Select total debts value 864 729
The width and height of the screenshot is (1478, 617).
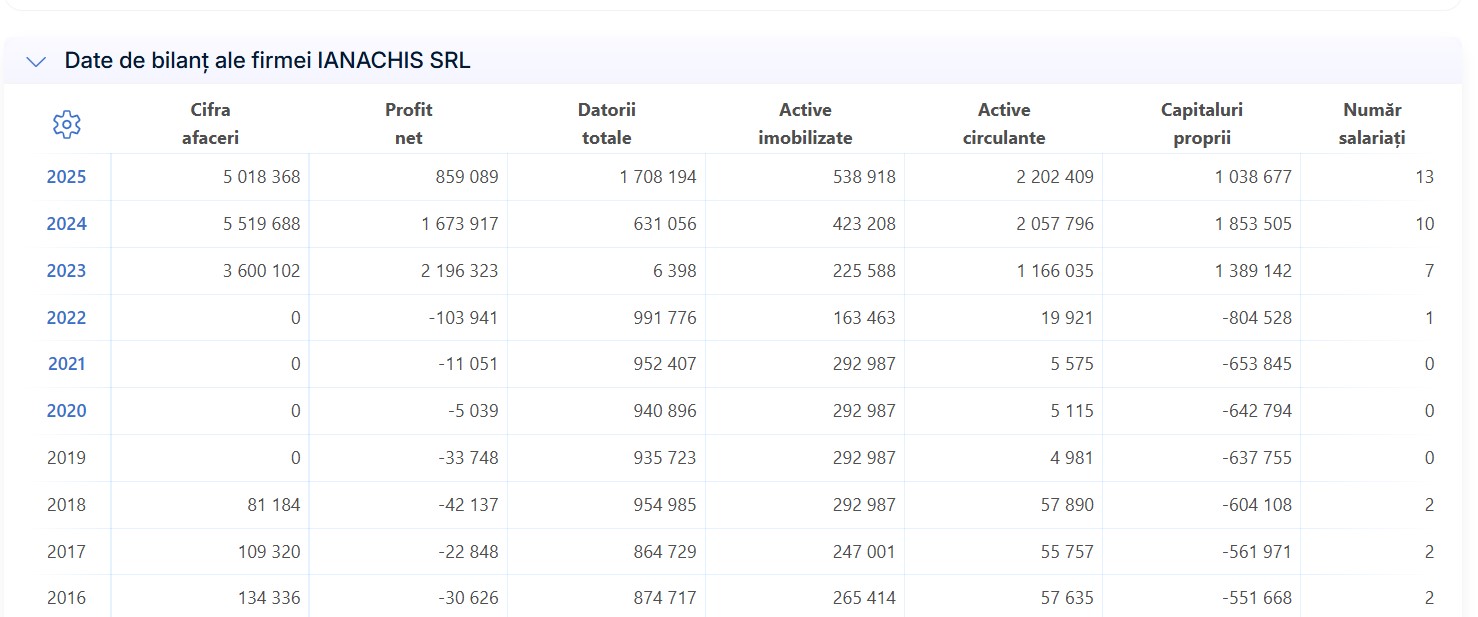click(x=665, y=551)
